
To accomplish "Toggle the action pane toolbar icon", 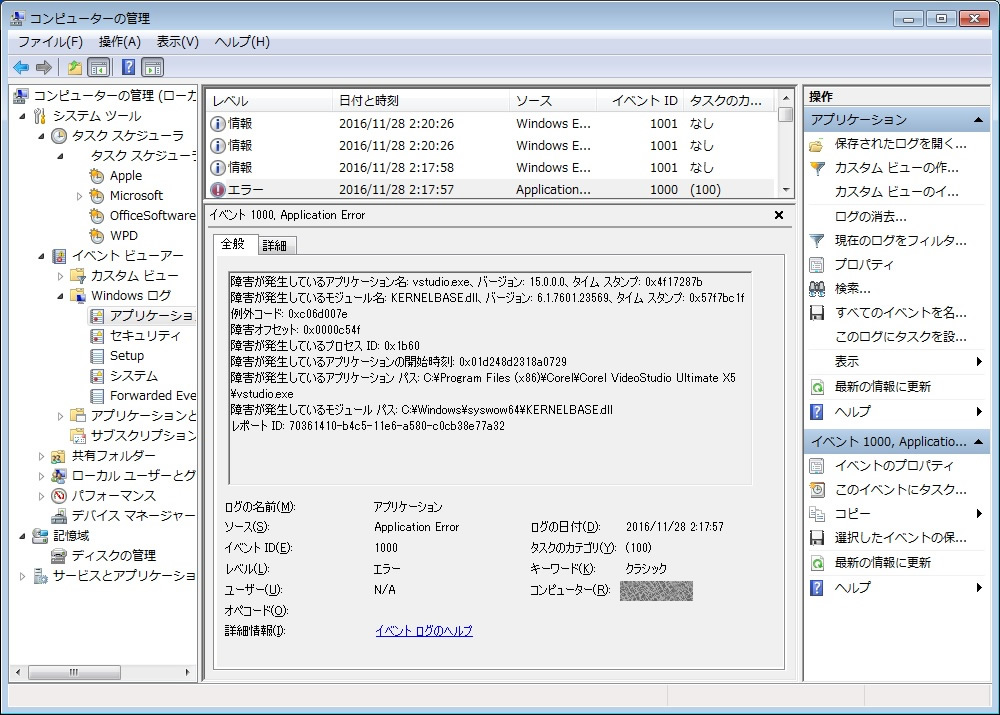I will [x=152, y=67].
